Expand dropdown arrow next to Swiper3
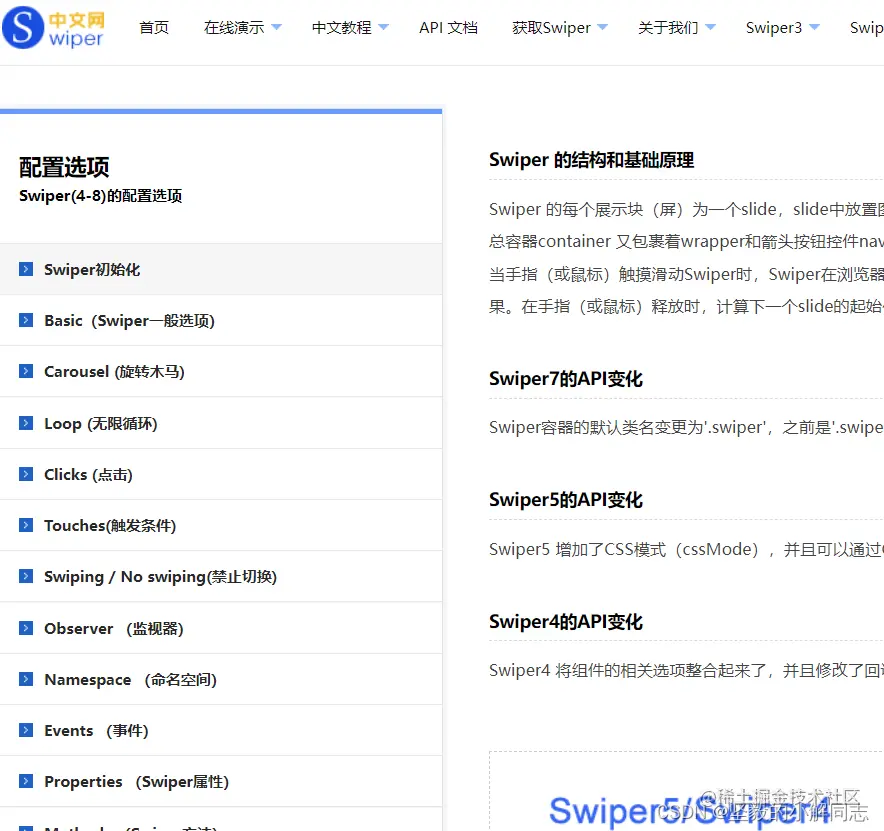This screenshot has width=884, height=831. click(x=814, y=27)
